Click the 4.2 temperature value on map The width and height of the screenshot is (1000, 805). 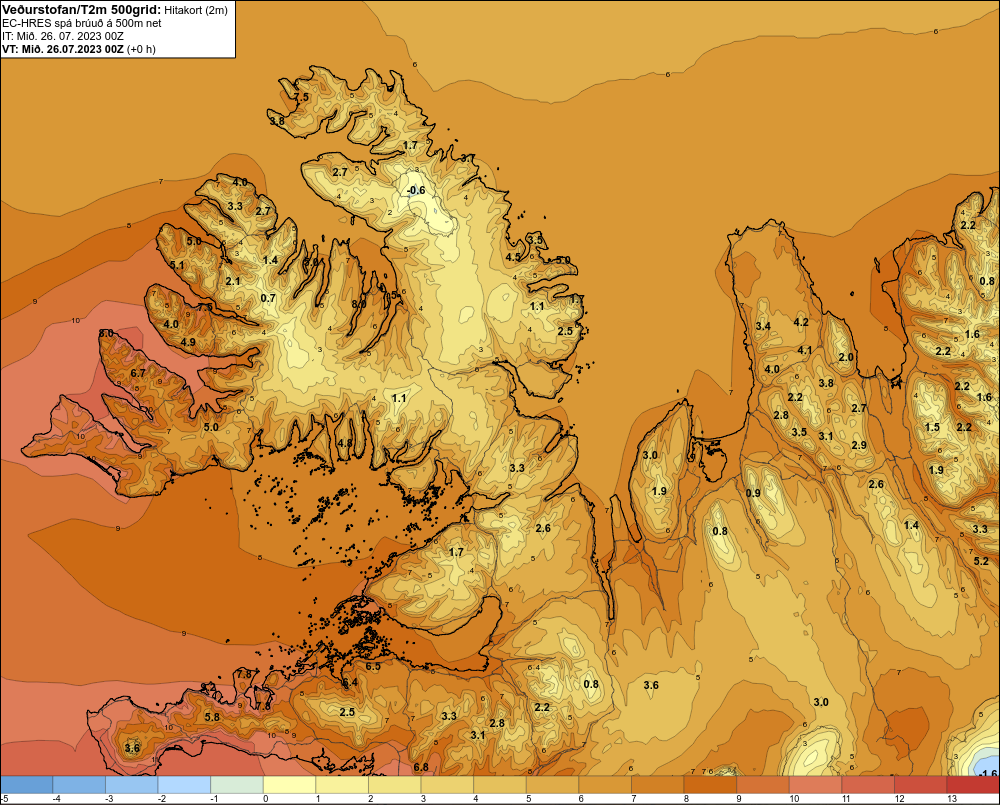click(801, 322)
